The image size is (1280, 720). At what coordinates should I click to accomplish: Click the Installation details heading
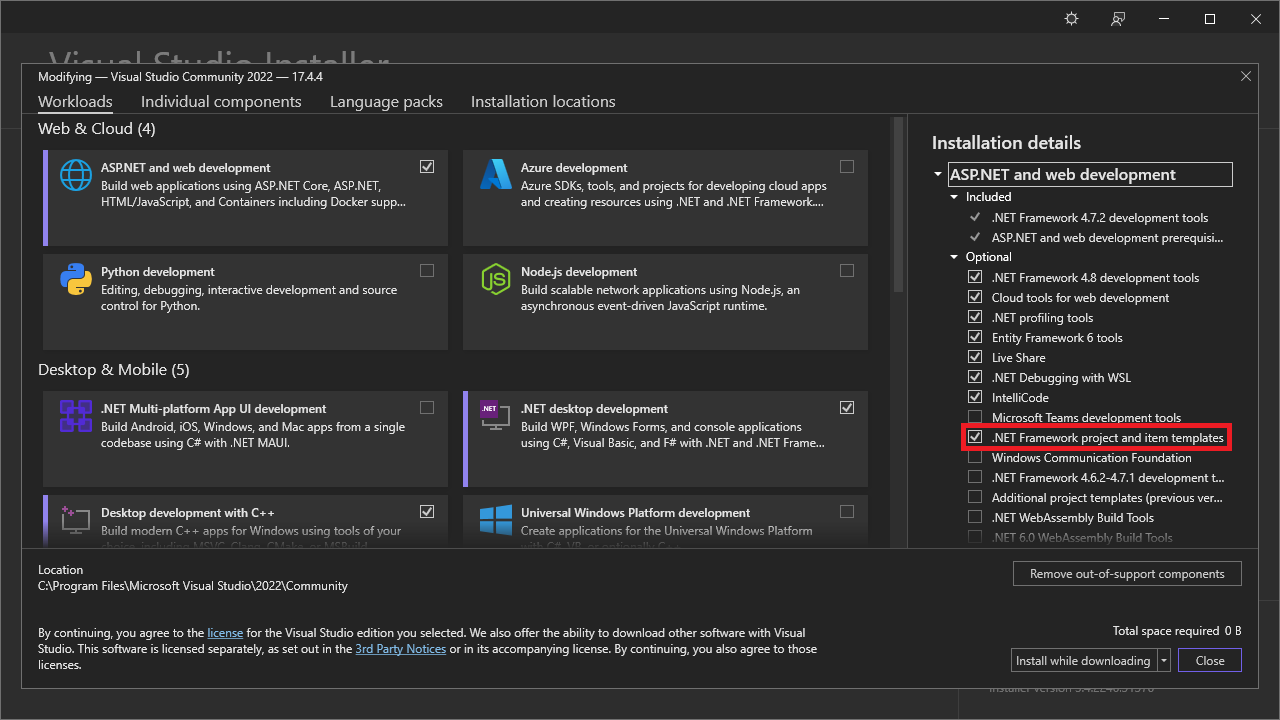tap(1006, 143)
